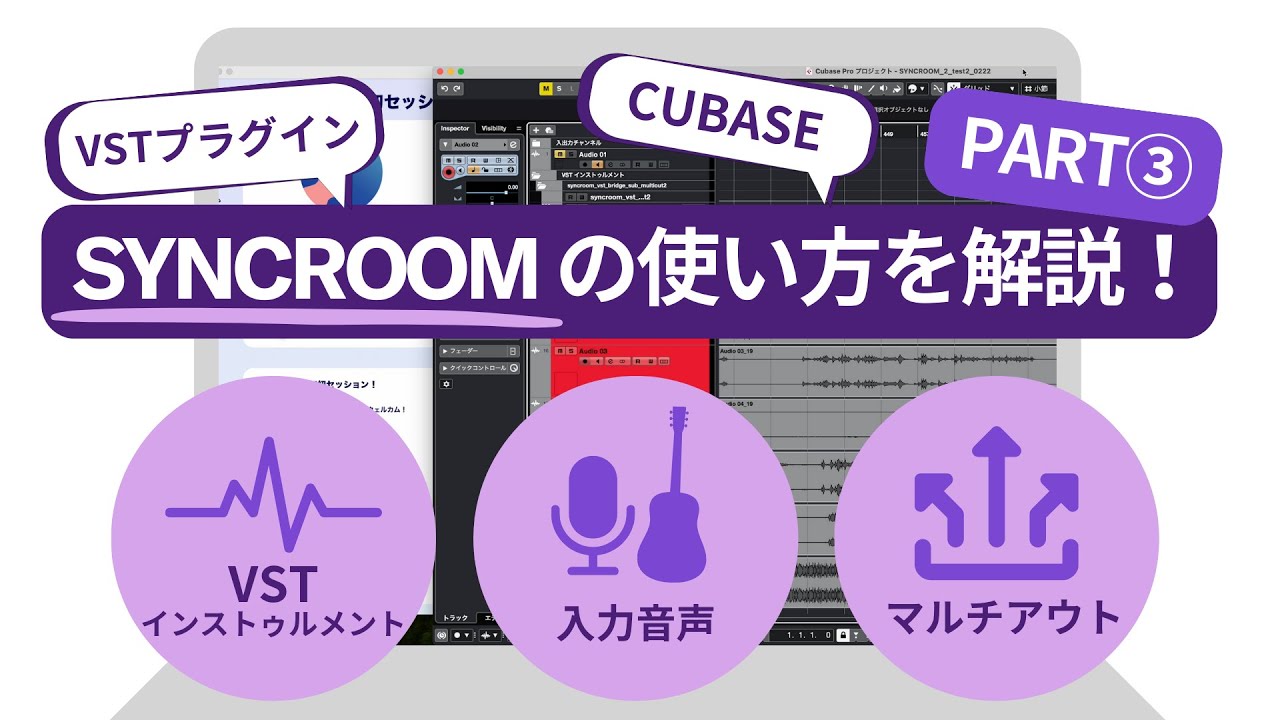Record enable the Audio 03 track
This screenshot has width=1280, height=720.
tap(585, 361)
